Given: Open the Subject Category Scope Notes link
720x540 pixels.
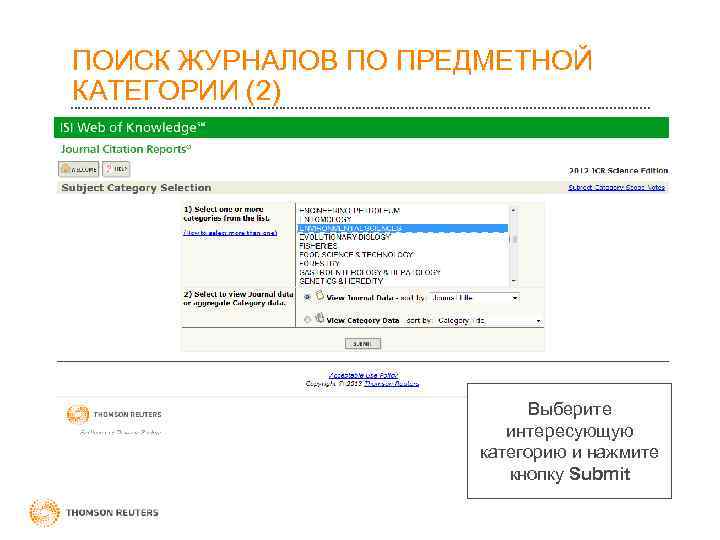Looking at the screenshot, I should [617, 187].
